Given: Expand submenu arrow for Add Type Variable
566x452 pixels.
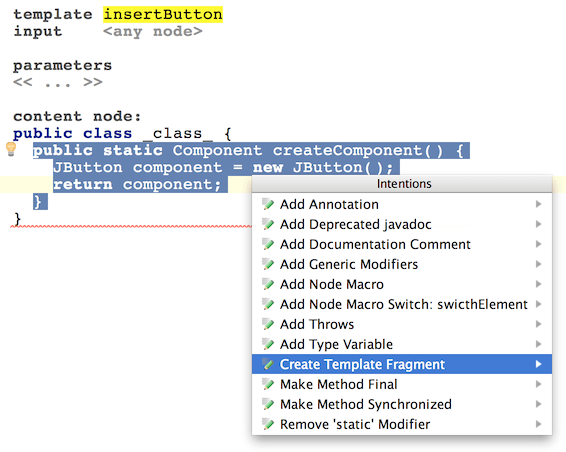Looking at the screenshot, I should 539,344.
